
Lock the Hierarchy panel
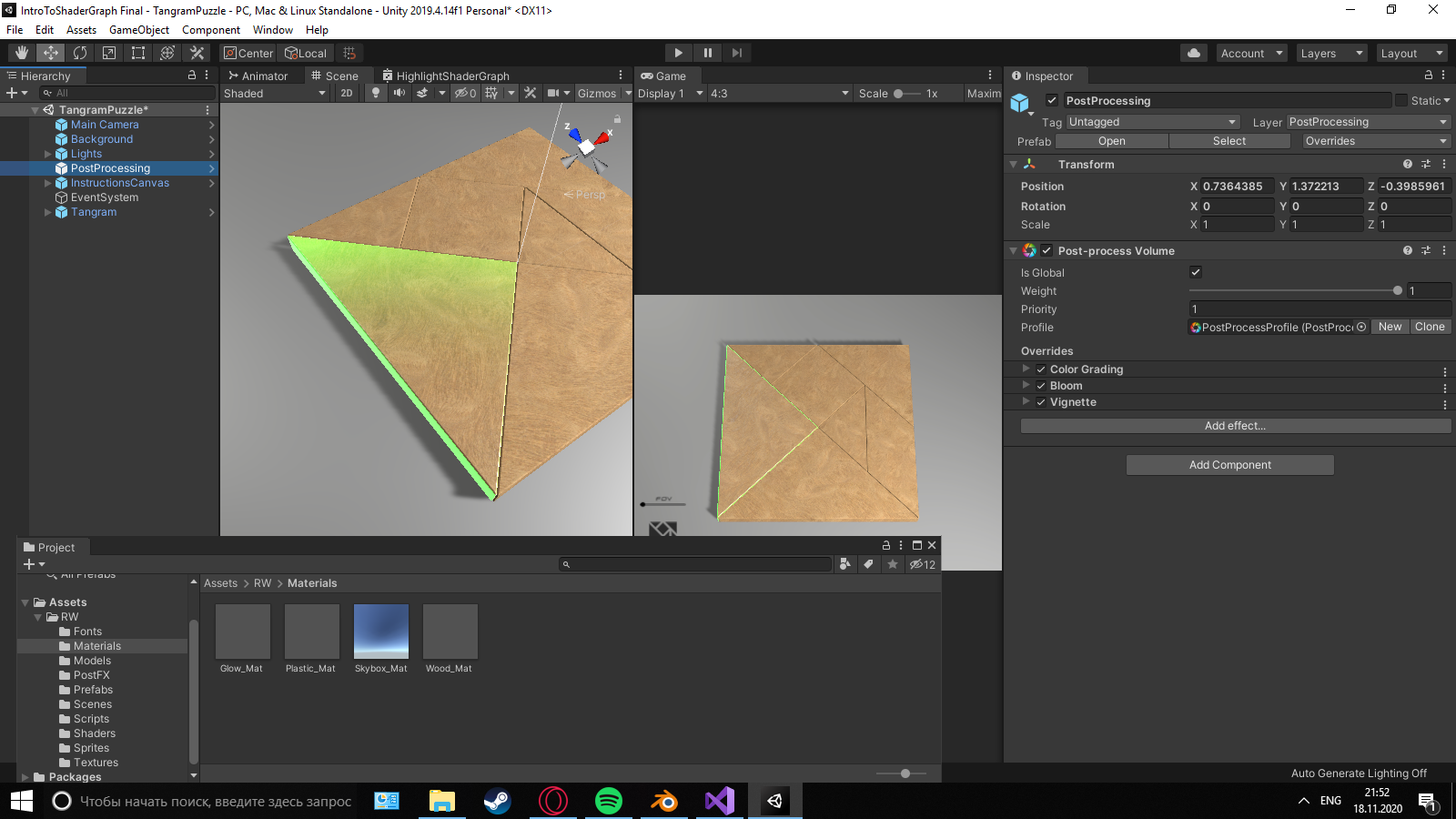[192, 76]
